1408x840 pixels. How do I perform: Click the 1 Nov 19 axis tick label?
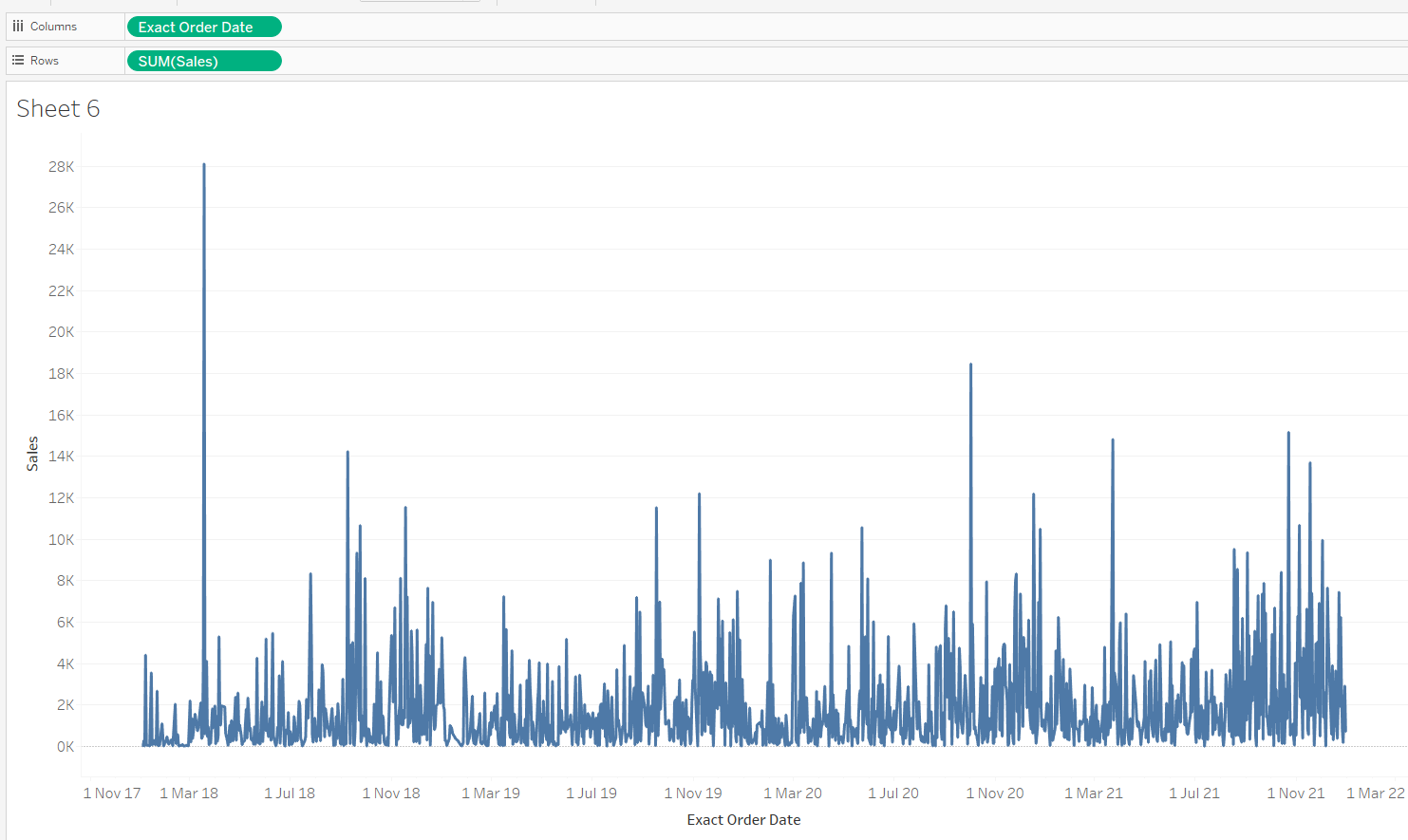point(693,793)
